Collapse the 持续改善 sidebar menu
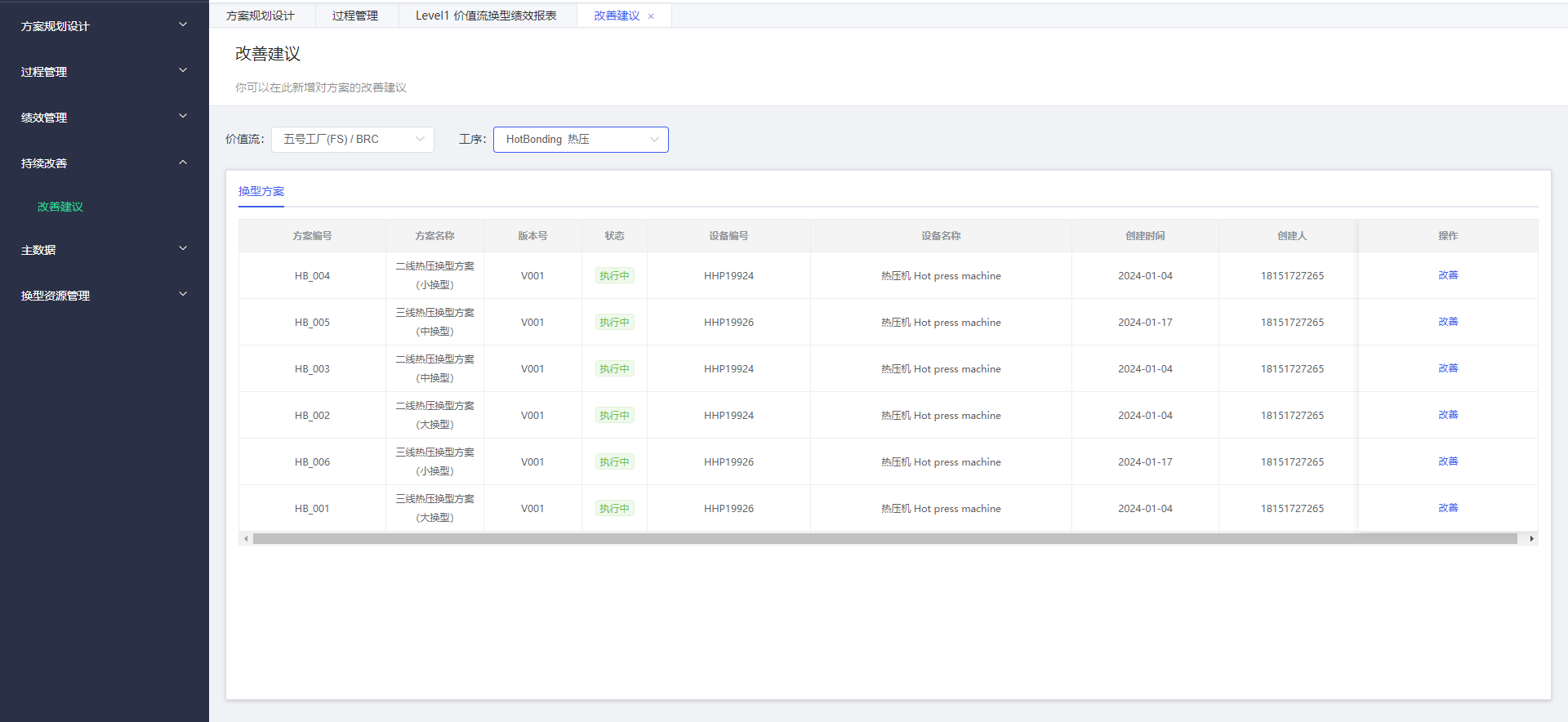Viewport: 1568px width, 722px height. (105, 163)
